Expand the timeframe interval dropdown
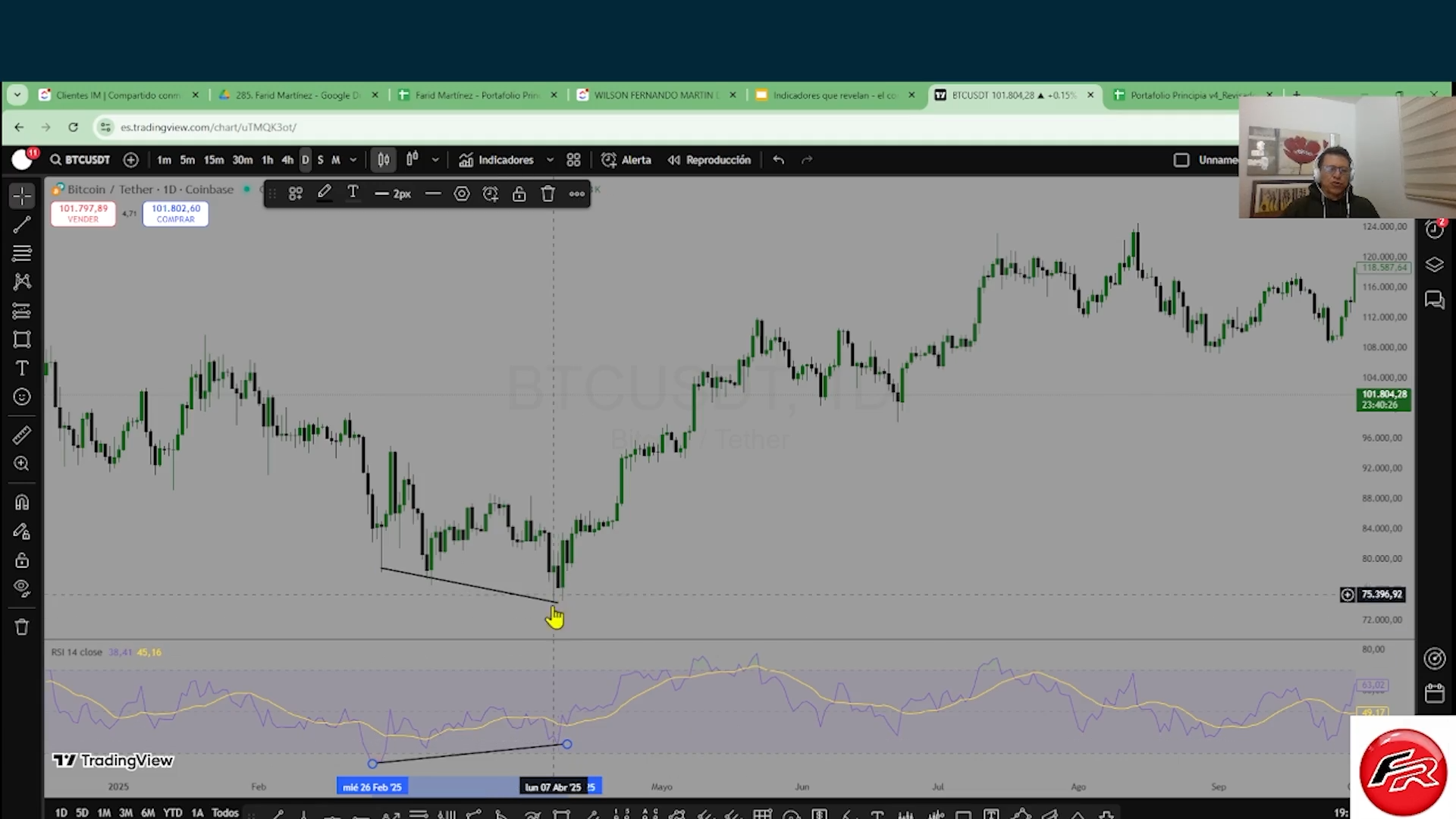Viewport: 1456px width, 819px height. click(353, 160)
